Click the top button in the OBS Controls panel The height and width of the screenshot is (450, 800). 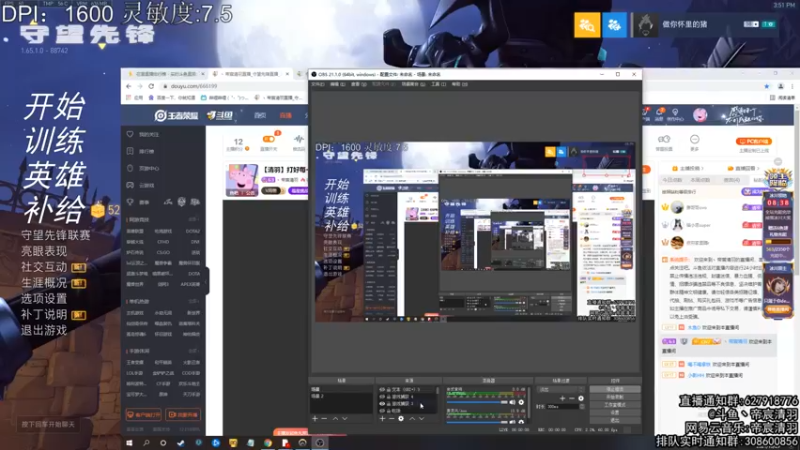click(615, 389)
